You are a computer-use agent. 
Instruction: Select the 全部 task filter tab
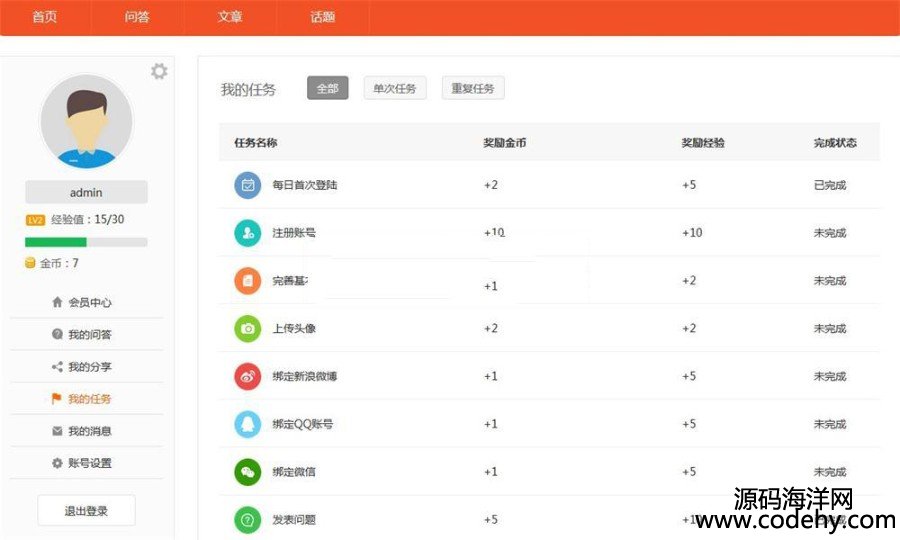click(328, 88)
